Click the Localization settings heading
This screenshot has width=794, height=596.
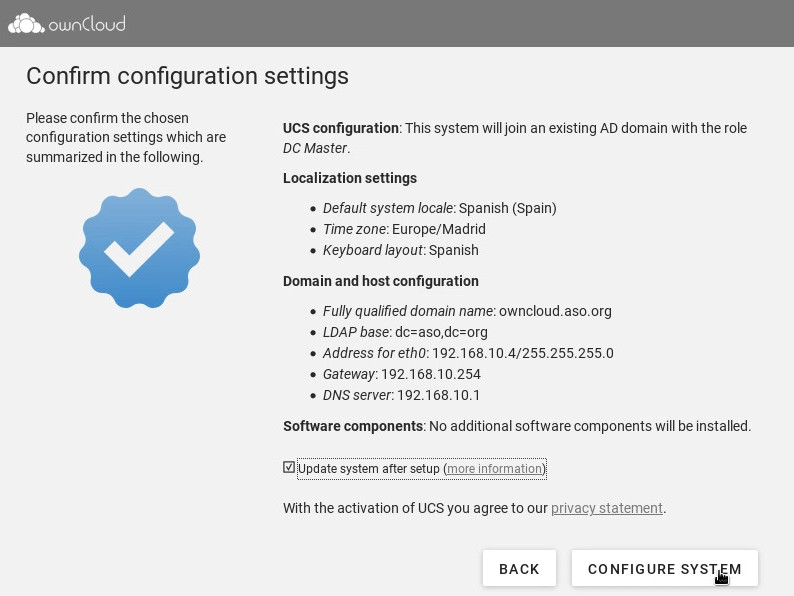pyautogui.click(x=350, y=178)
